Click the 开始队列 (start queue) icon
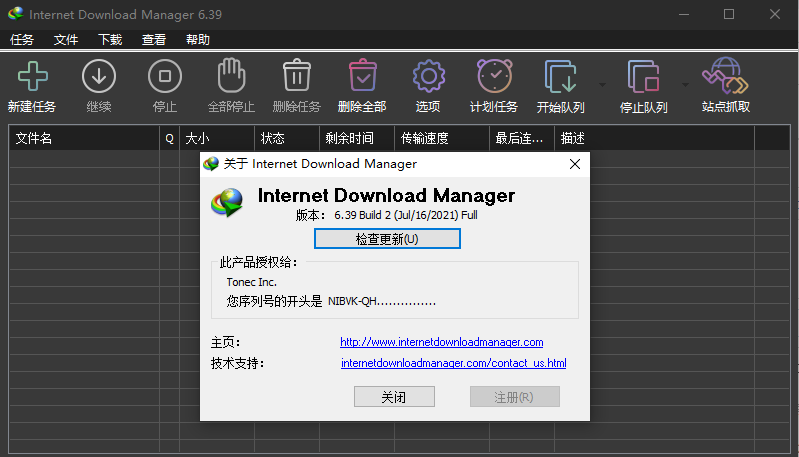The height and width of the screenshot is (457, 799). click(x=561, y=76)
